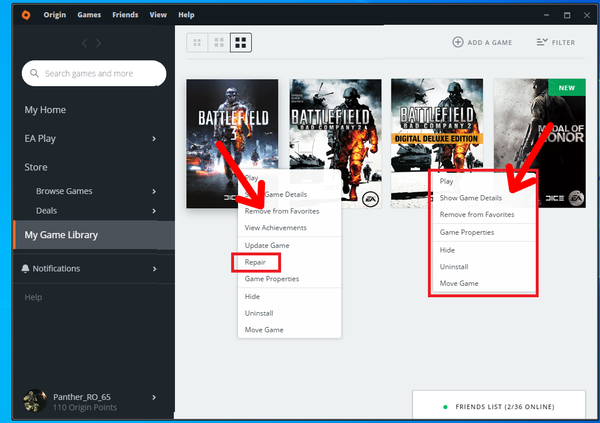Image resolution: width=600 pixels, height=423 pixels.
Task: Choose View Achievements menu entry
Action: [x=276, y=228]
